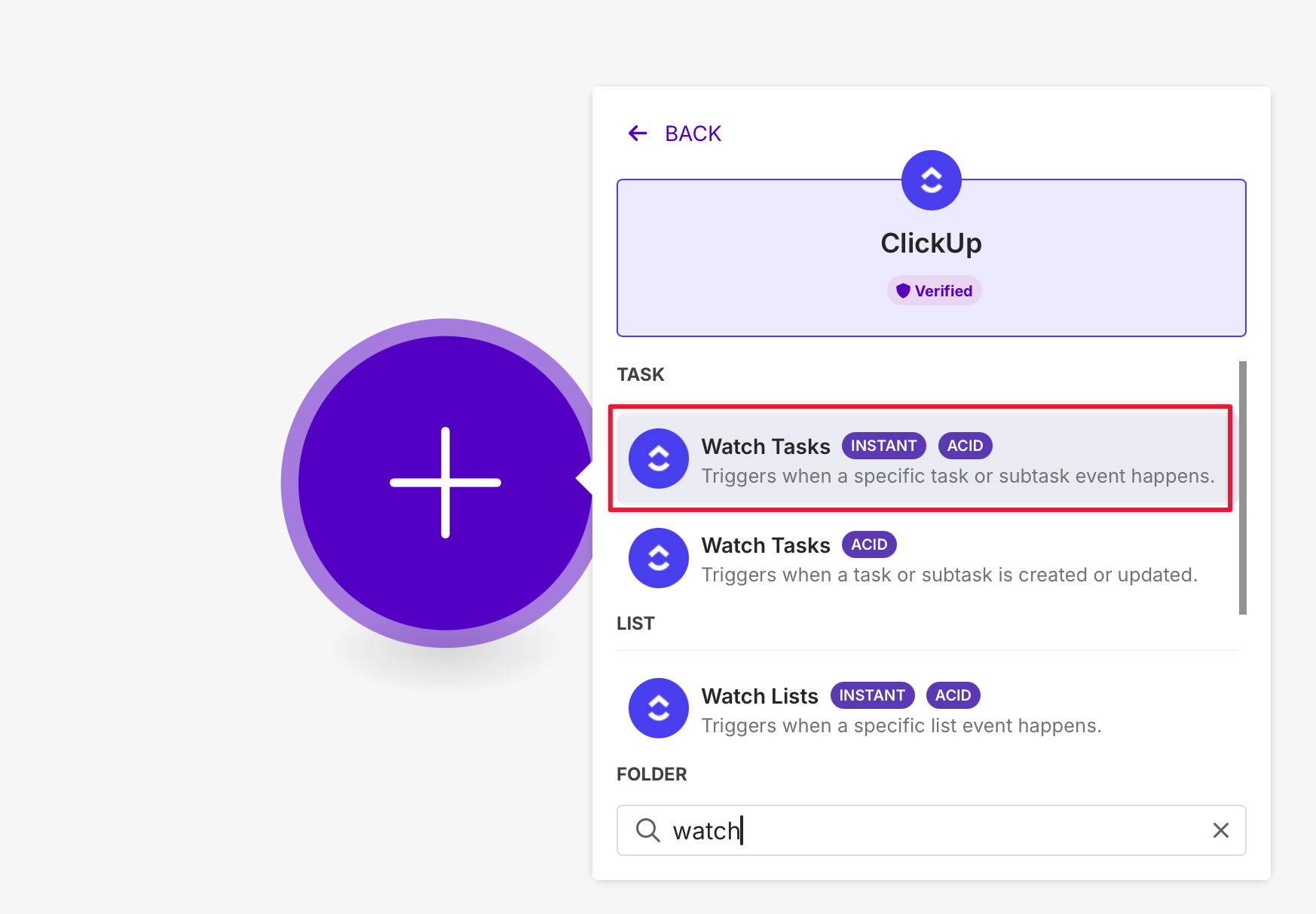Click the Watch Lists module icon

coord(659,708)
